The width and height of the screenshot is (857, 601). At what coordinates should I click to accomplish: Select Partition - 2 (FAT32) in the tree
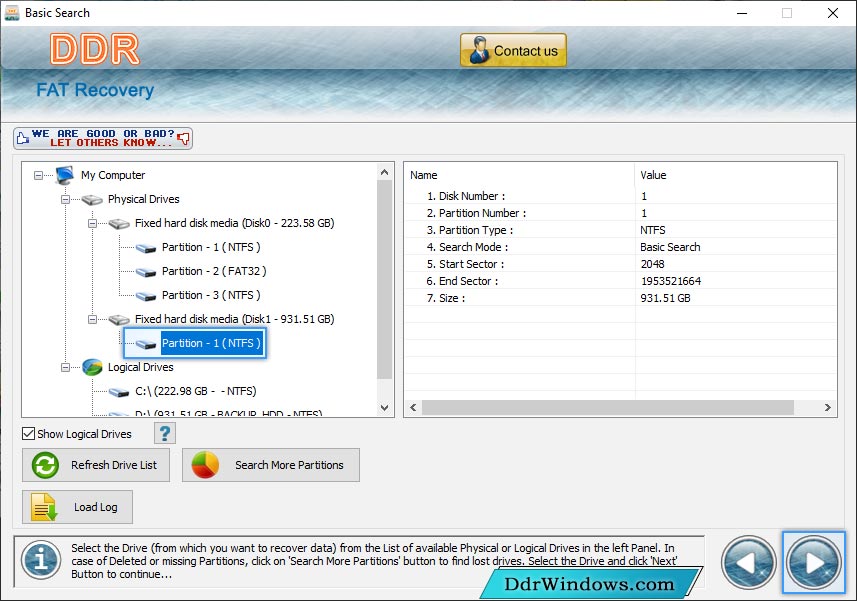coord(213,271)
